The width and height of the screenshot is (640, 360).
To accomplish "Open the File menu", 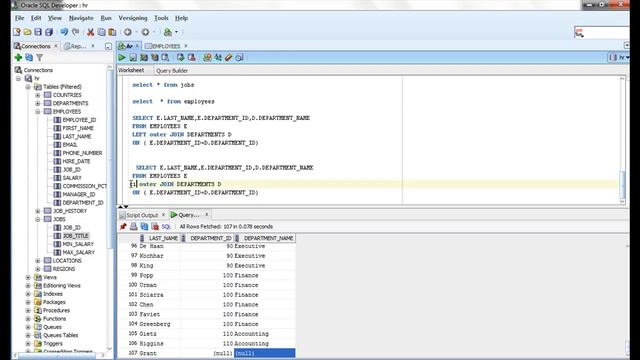I will pos(19,18).
